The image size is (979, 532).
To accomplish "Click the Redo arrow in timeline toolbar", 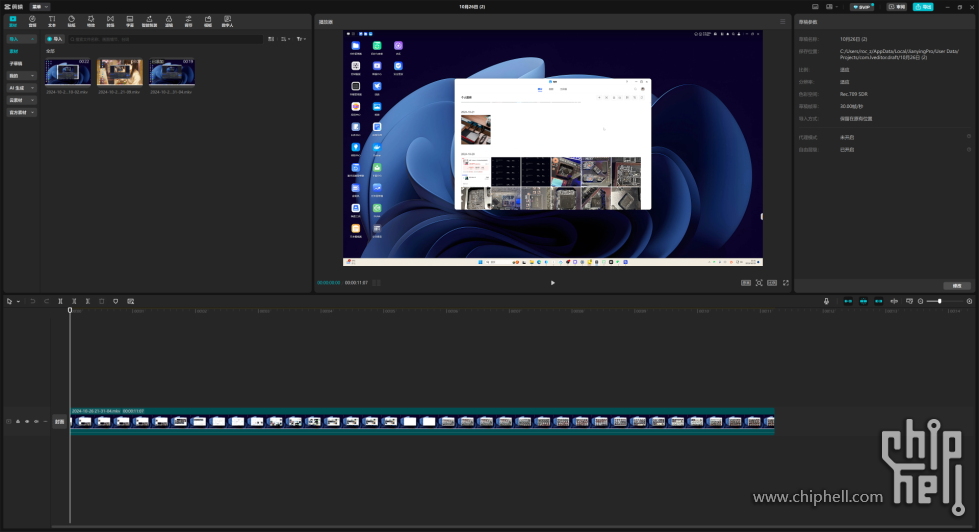I will 46,301.
